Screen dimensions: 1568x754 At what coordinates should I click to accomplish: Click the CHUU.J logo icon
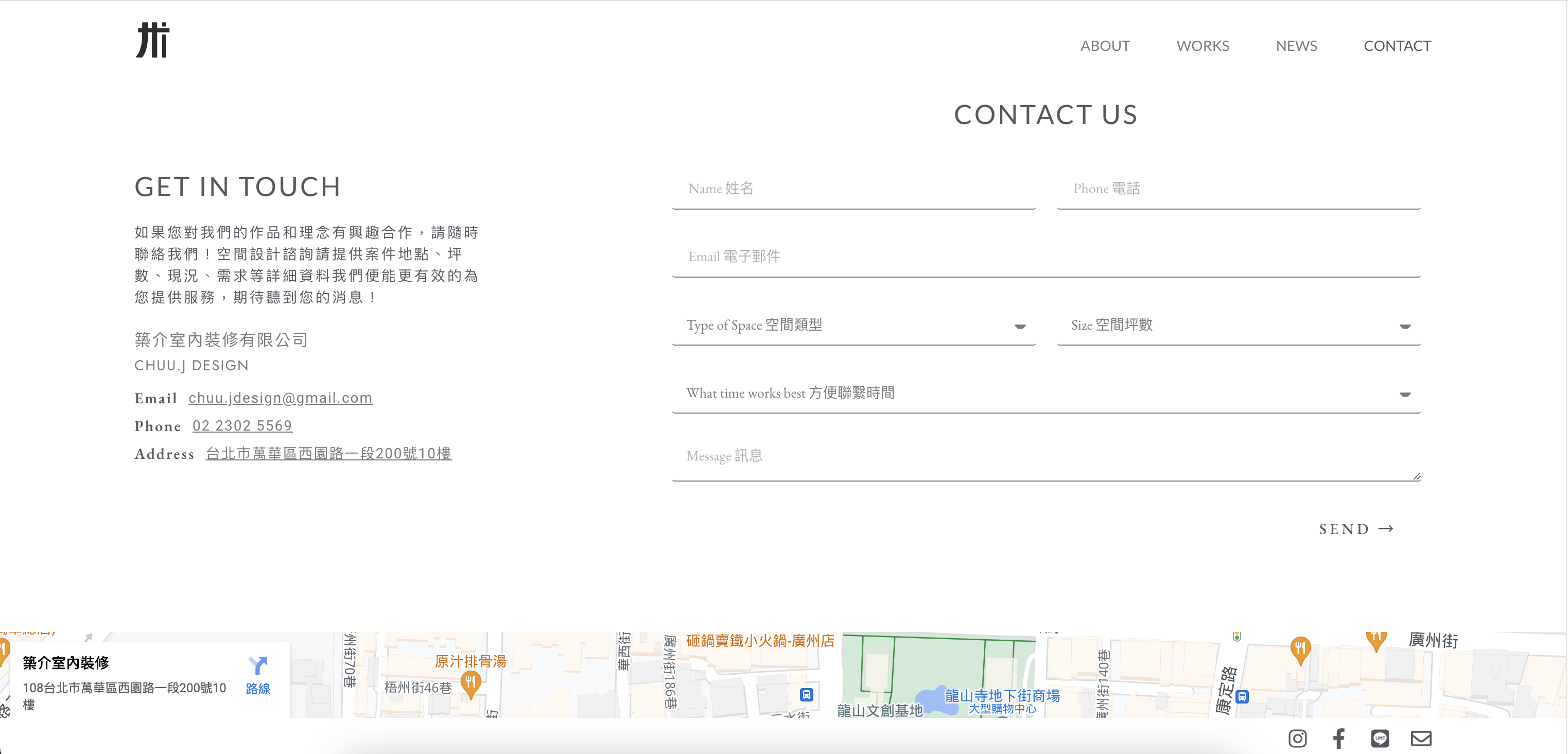pos(152,40)
